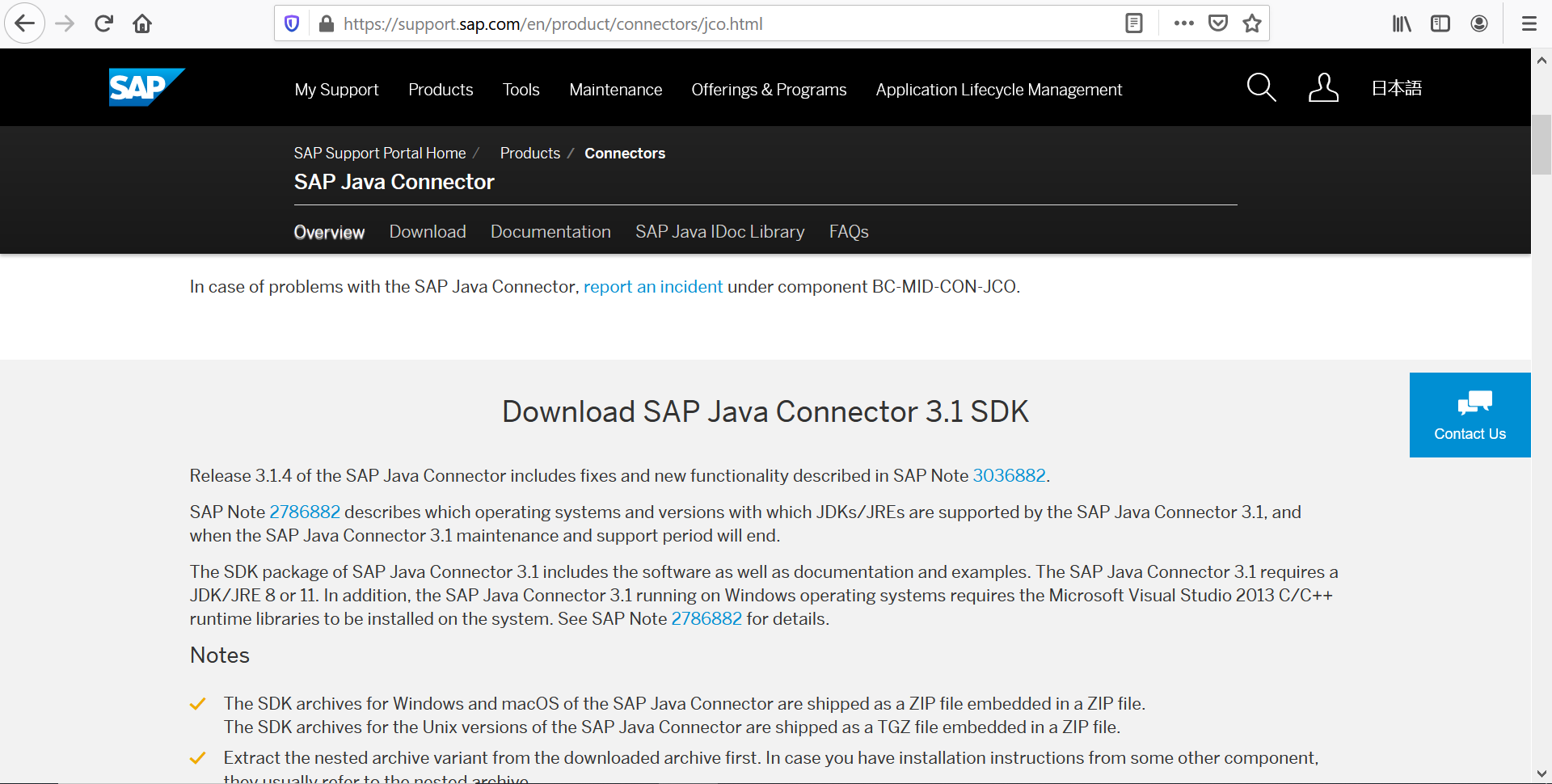This screenshot has height=784, width=1552.
Task: Open the Tools menu
Action: click(x=521, y=90)
